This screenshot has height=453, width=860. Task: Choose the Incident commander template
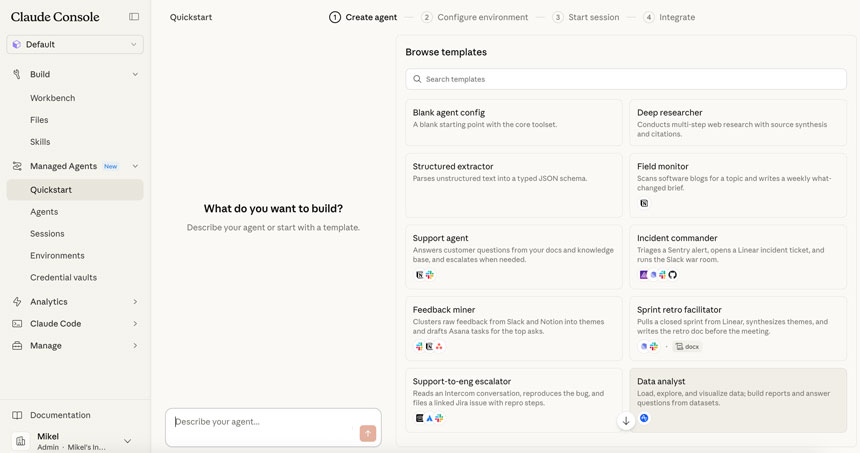[x=737, y=256]
